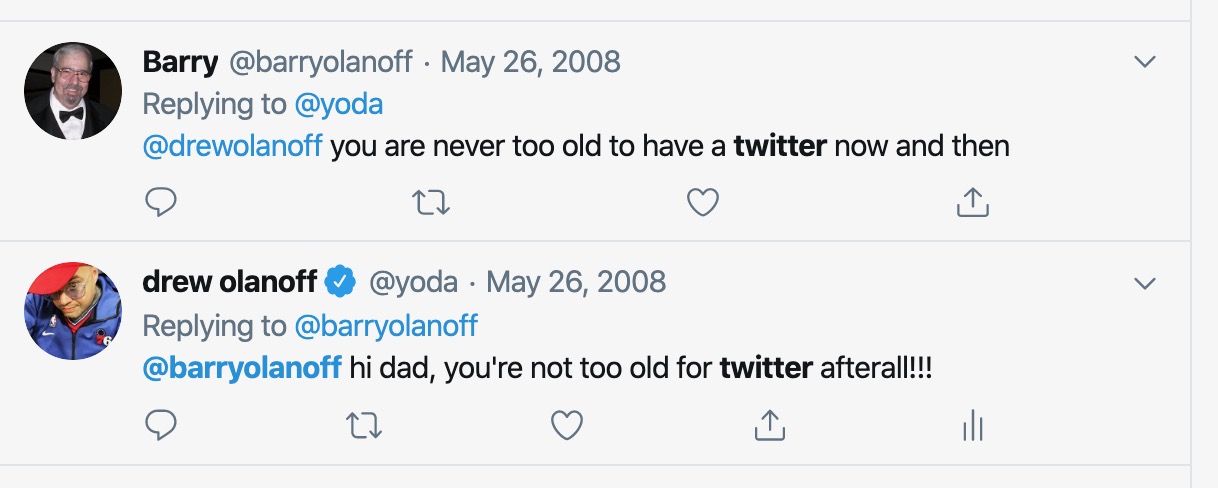The height and width of the screenshot is (488, 1218).
Task: Share drew olanoff's tweet
Action: click(x=768, y=426)
